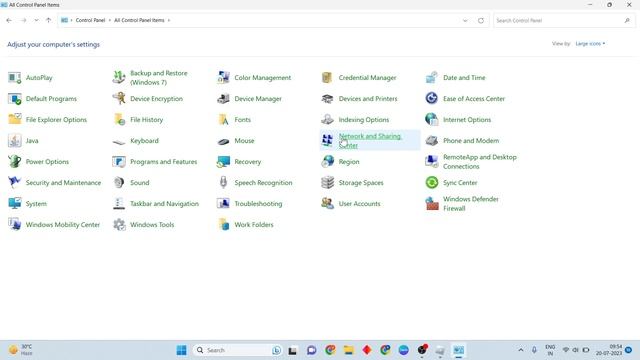640x360 pixels.
Task: Open the recent locations dropdown arrow
Action: tap(36, 20)
